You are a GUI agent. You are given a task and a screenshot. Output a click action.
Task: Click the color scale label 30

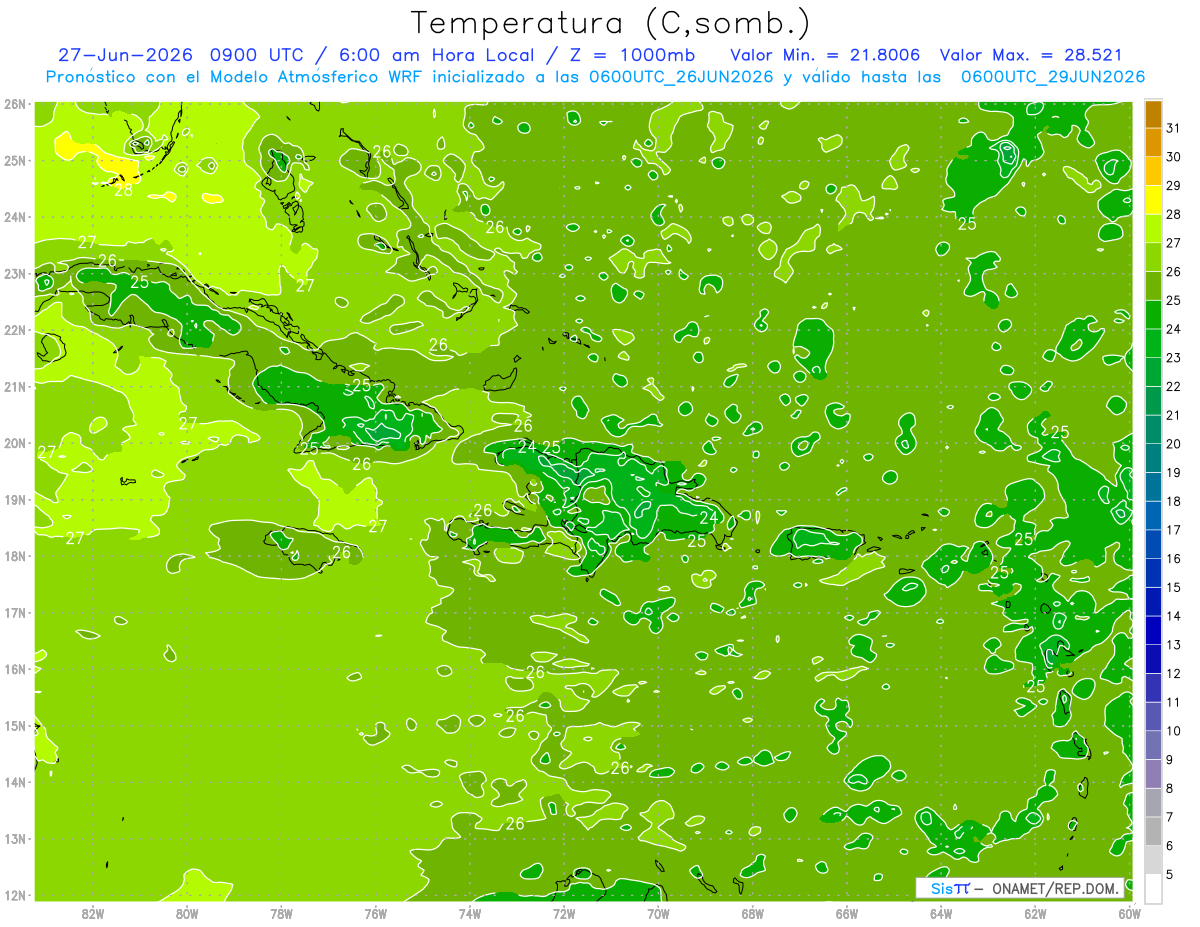point(1174,157)
